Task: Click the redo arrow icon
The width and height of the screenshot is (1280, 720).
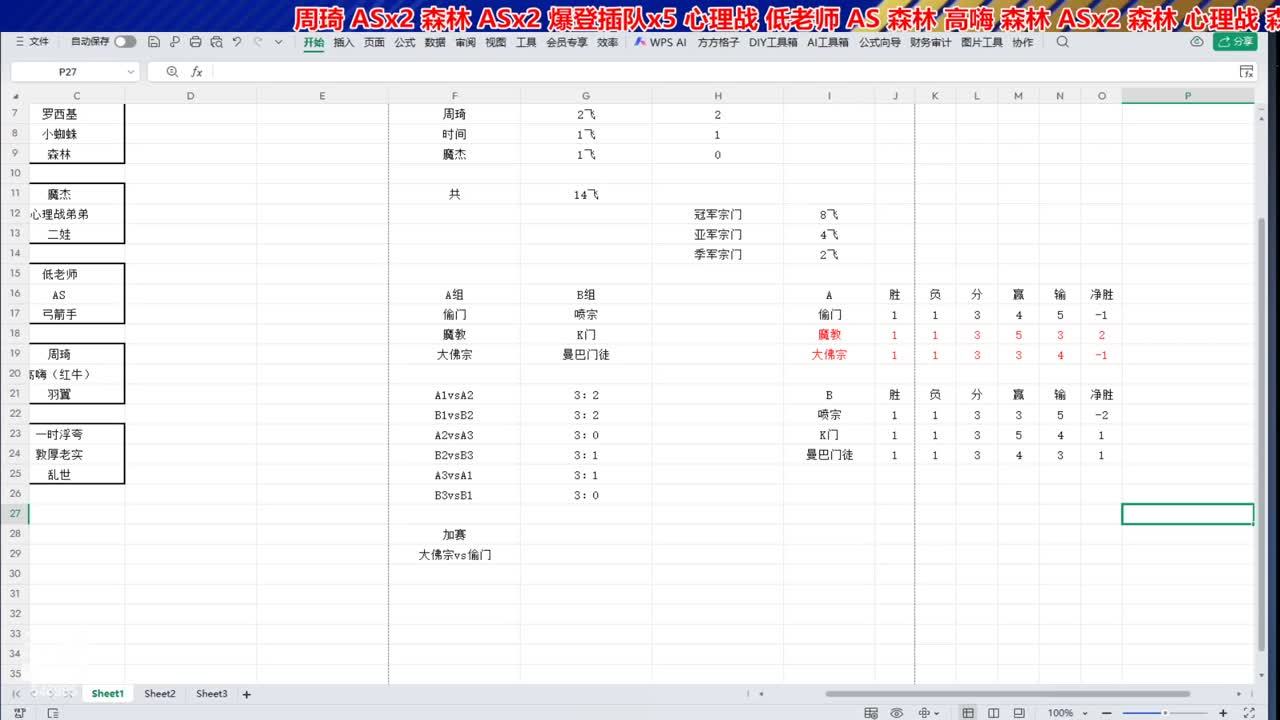Action: click(x=258, y=42)
